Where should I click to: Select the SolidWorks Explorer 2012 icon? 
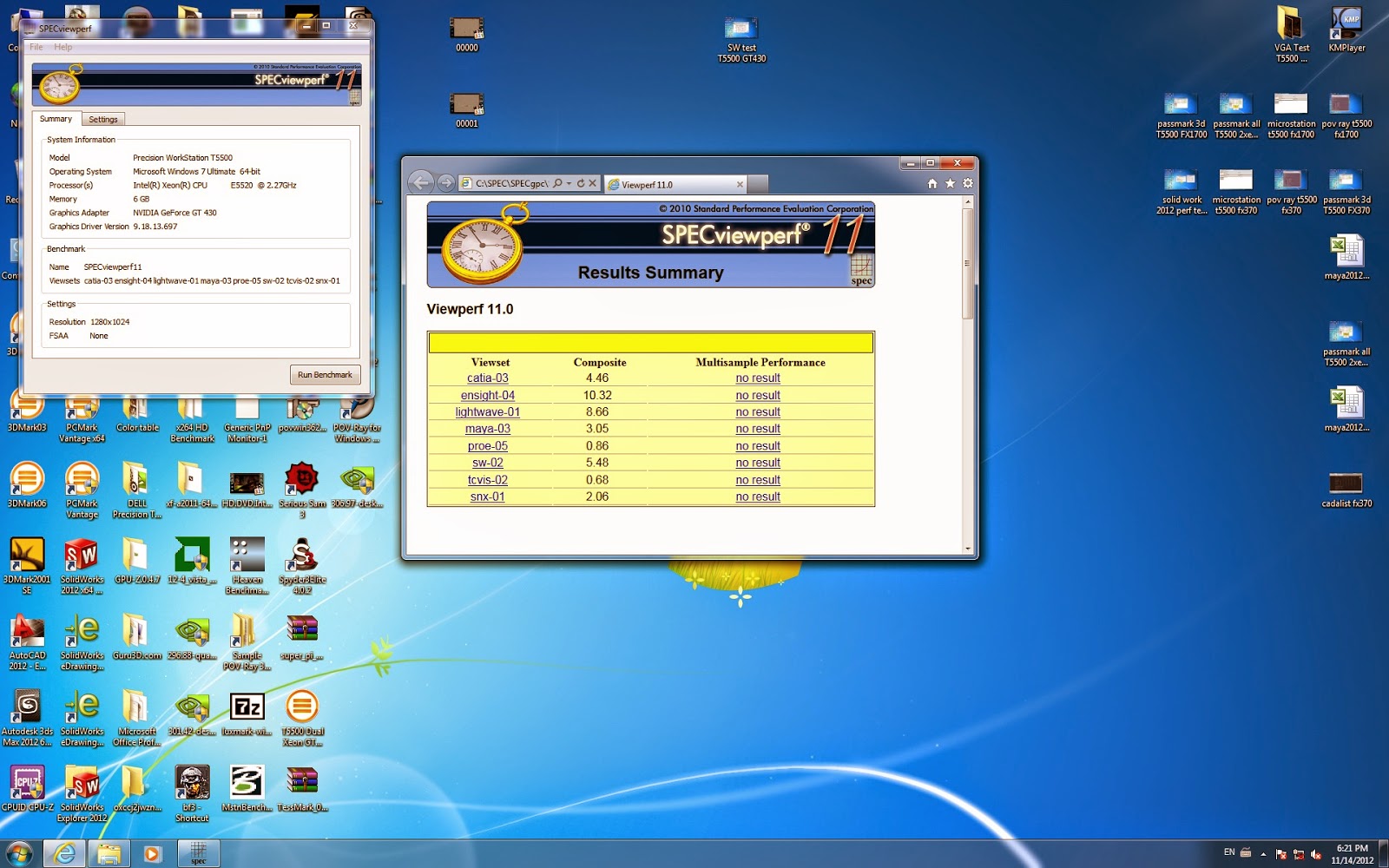[82, 793]
